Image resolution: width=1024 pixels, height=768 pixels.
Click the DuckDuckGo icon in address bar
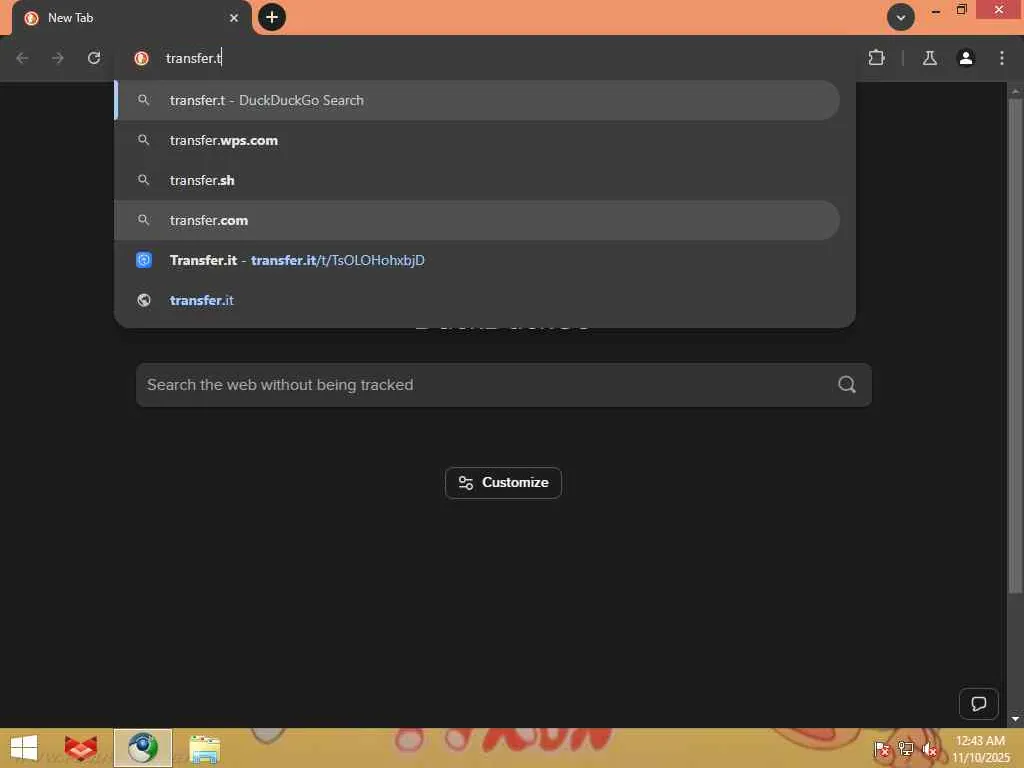click(141, 58)
